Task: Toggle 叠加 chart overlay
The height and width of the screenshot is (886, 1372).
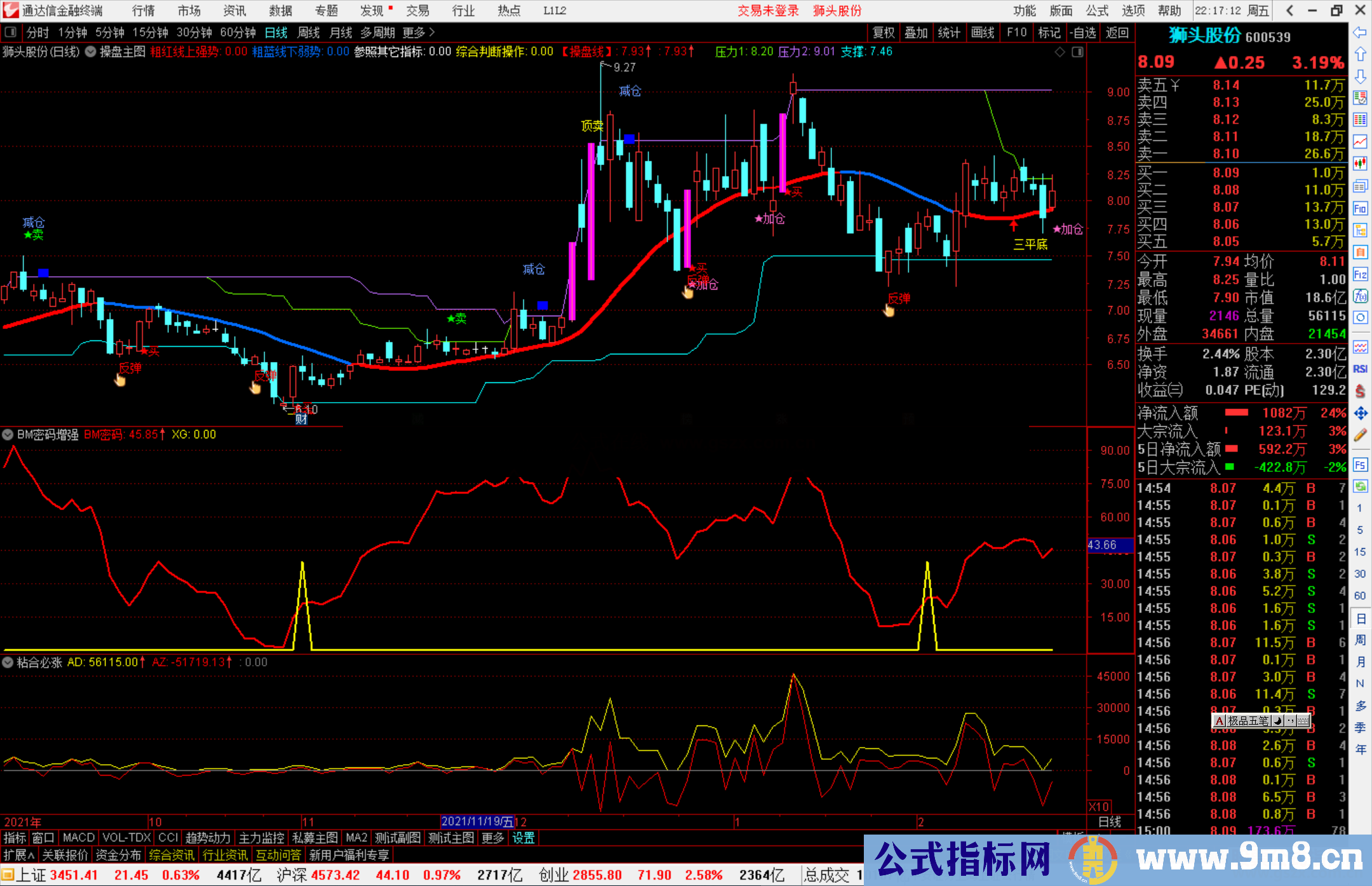Action: [x=917, y=32]
